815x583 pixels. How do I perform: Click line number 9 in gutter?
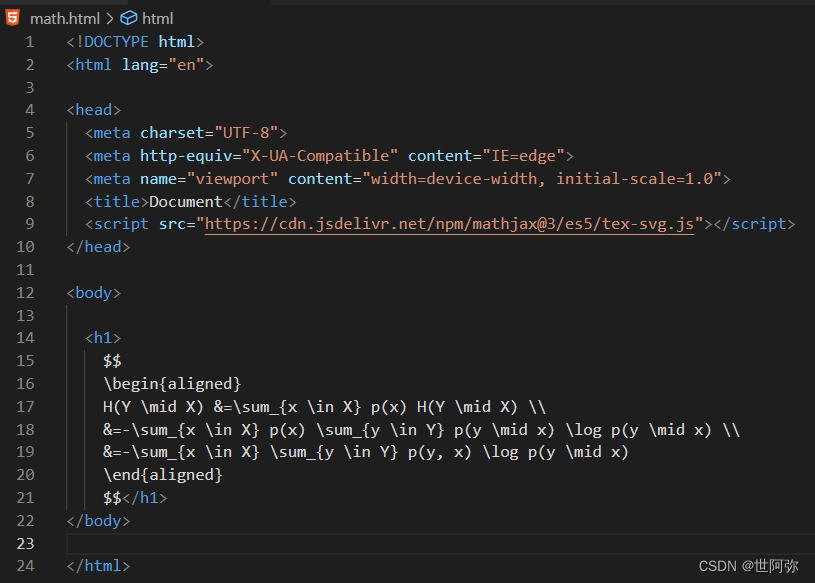30,224
